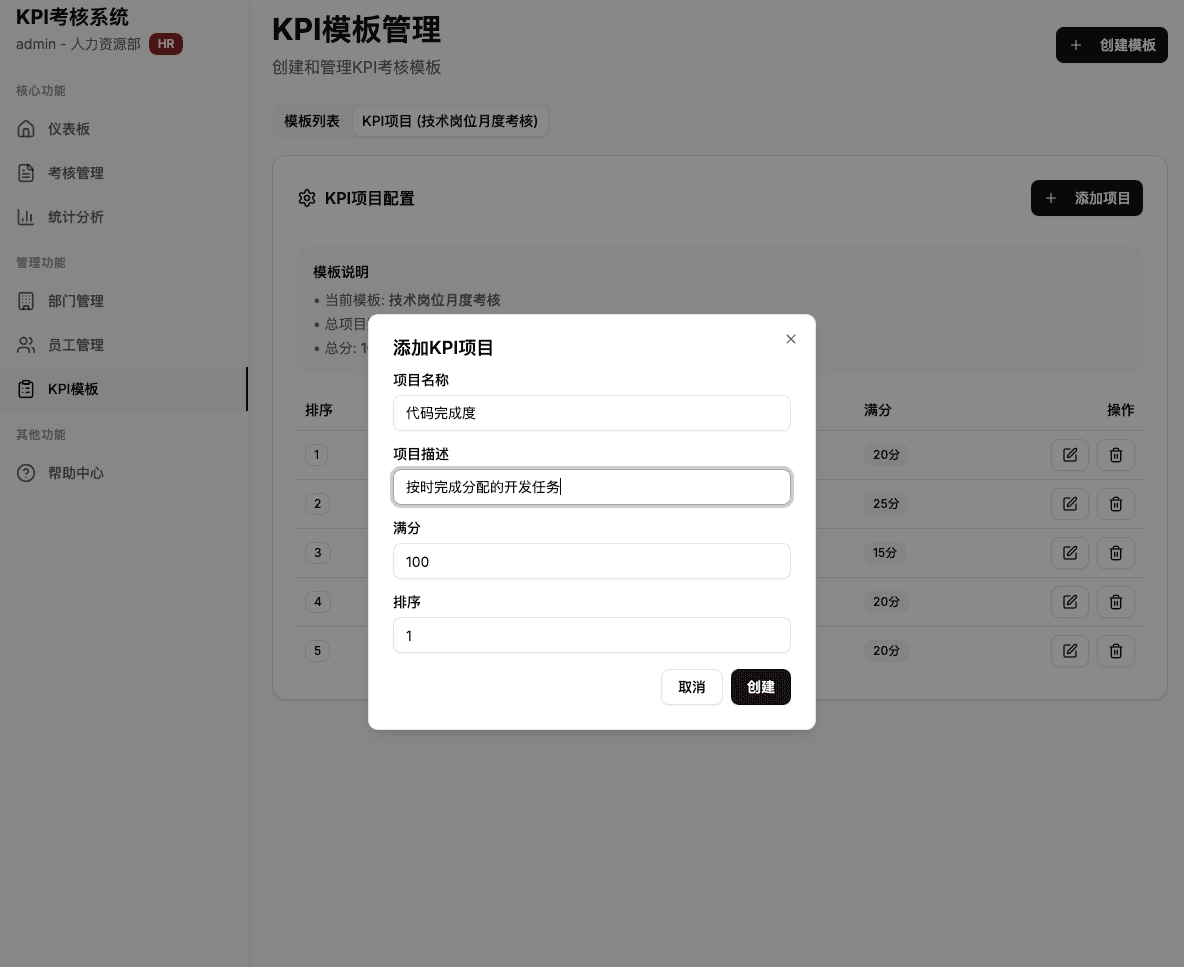Click the 添加项目 button
The width and height of the screenshot is (1184, 967).
1087,198
